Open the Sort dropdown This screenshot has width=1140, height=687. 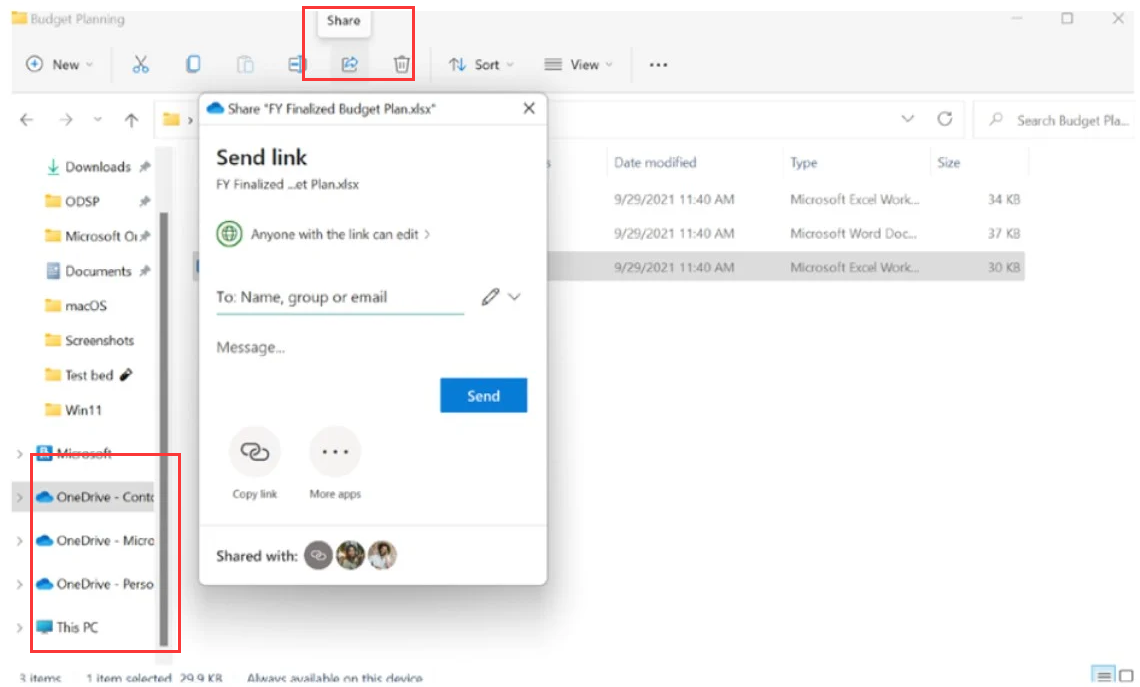(480, 63)
